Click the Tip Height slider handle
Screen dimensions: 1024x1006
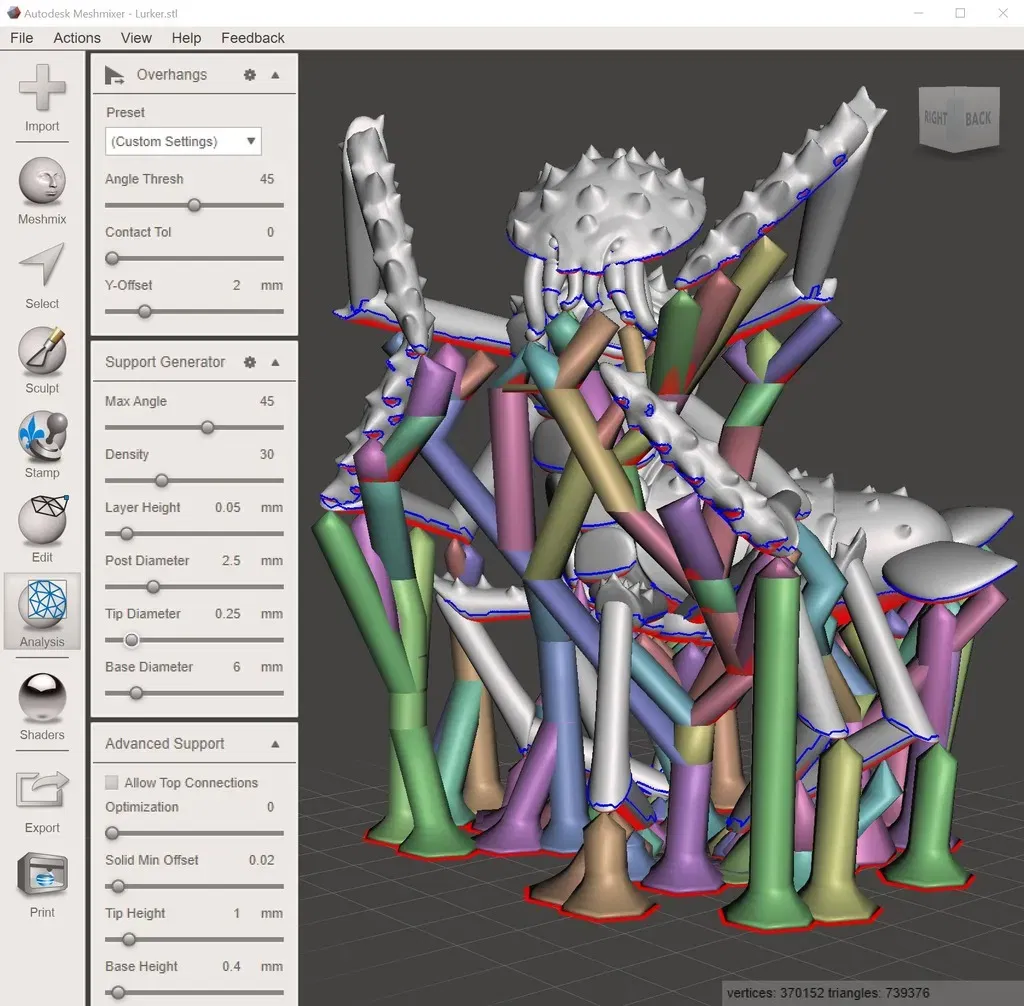(129, 940)
